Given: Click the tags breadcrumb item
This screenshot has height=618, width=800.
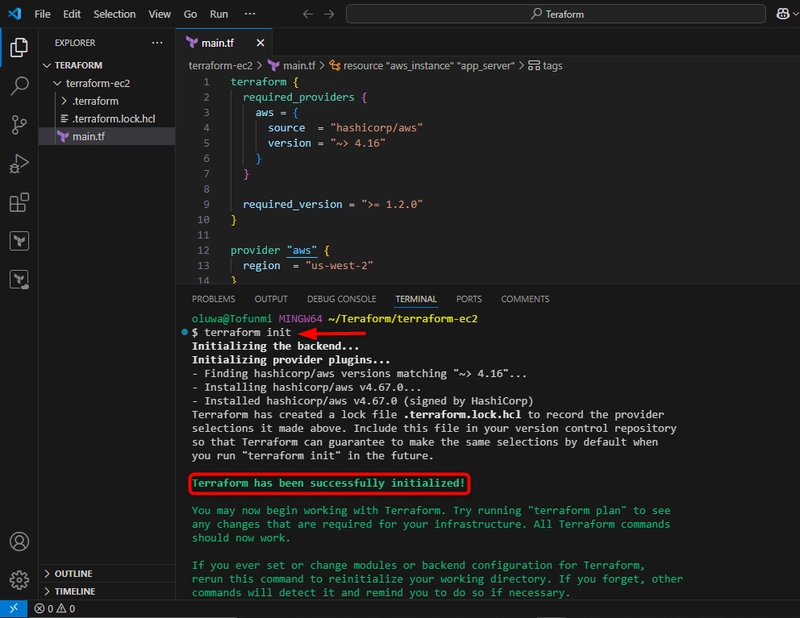Looking at the screenshot, I should pyautogui.click(x=545, y=66).
